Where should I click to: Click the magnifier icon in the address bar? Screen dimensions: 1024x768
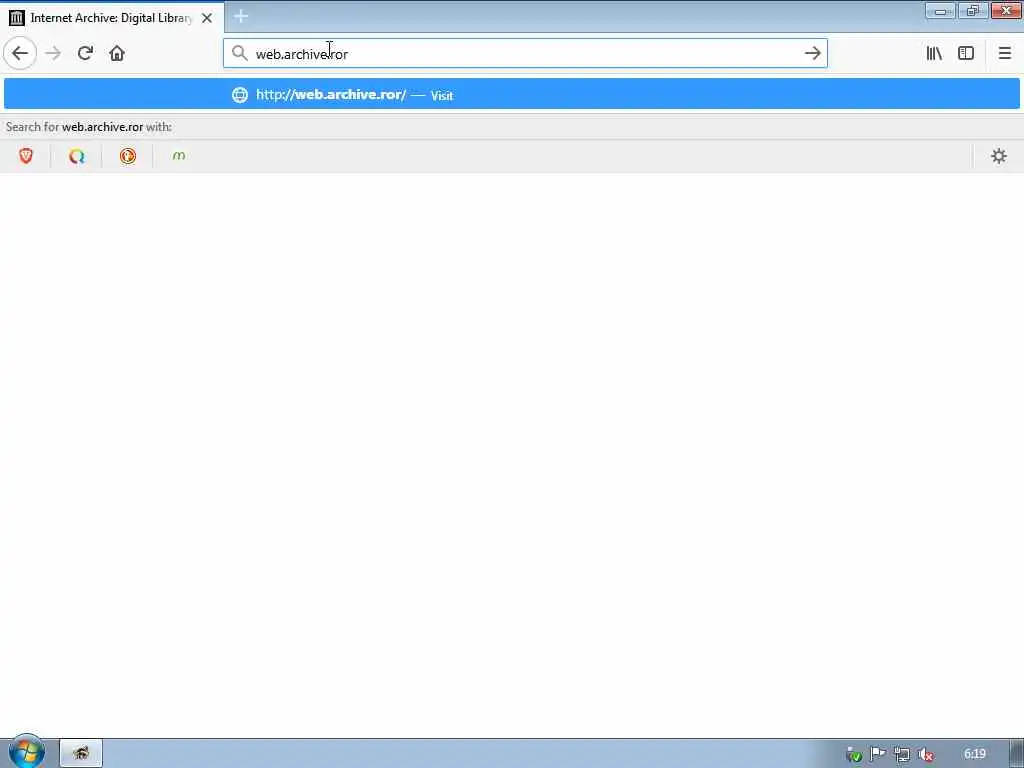(x=240, y=53)
